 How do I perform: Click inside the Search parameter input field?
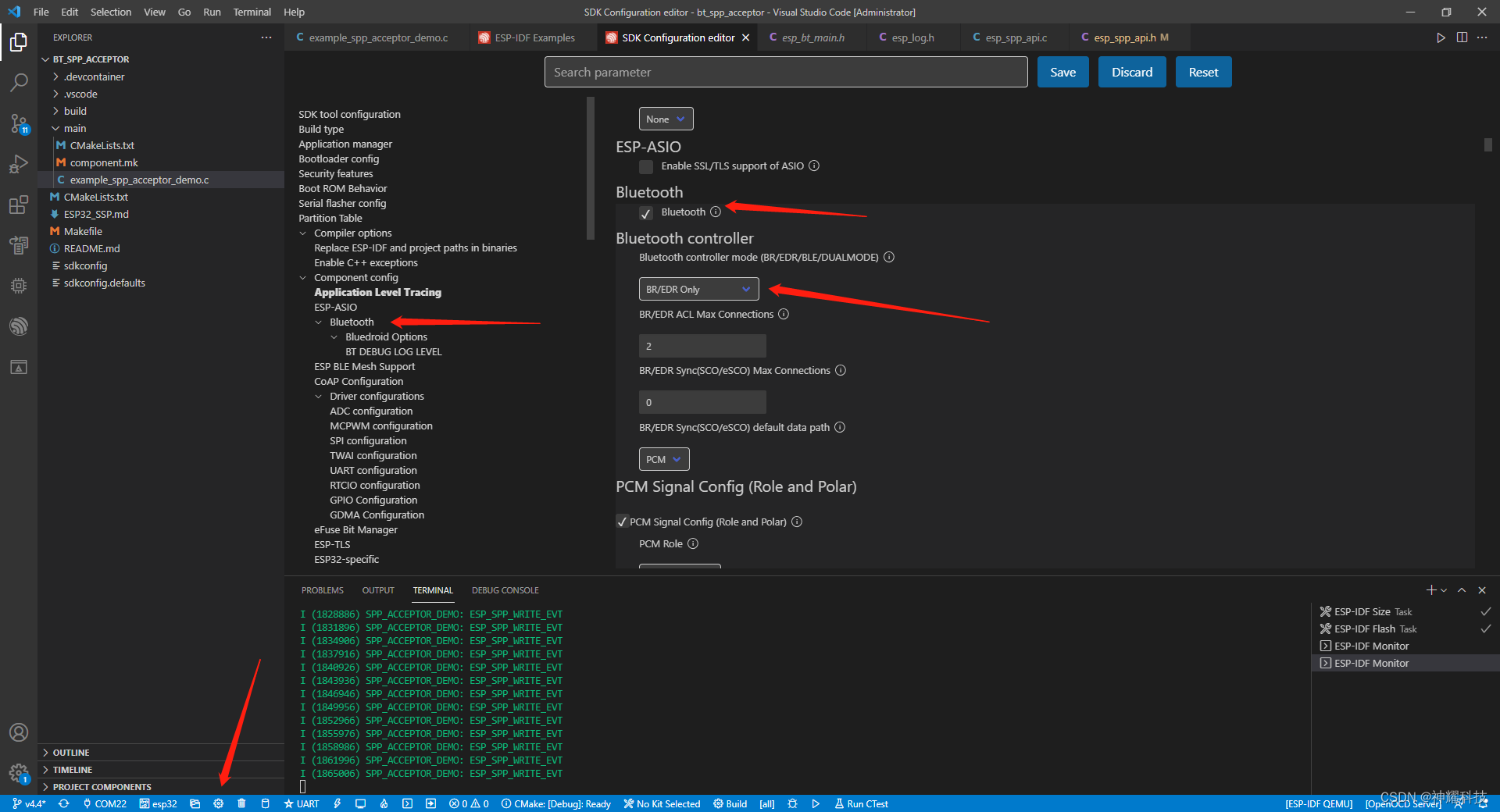(x=785, y=72)
